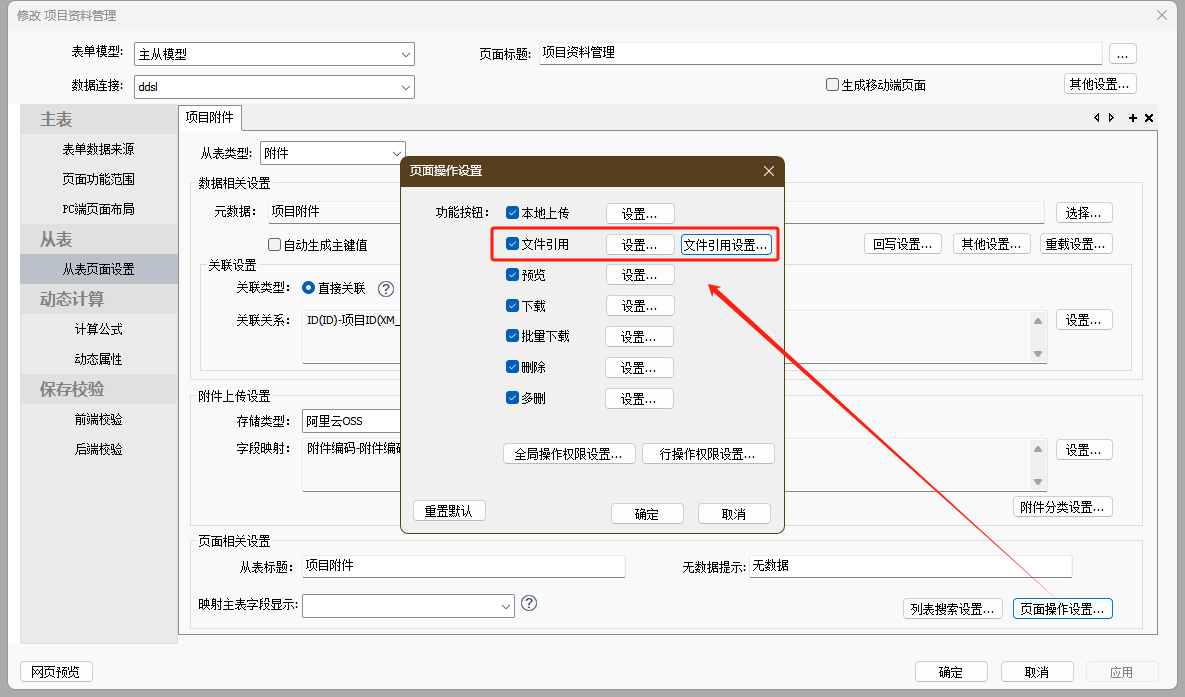The height and width of the screenshot is (697, 1185).
Task: Toggle the 批量下载 checkbox
Action: (513, 337)
